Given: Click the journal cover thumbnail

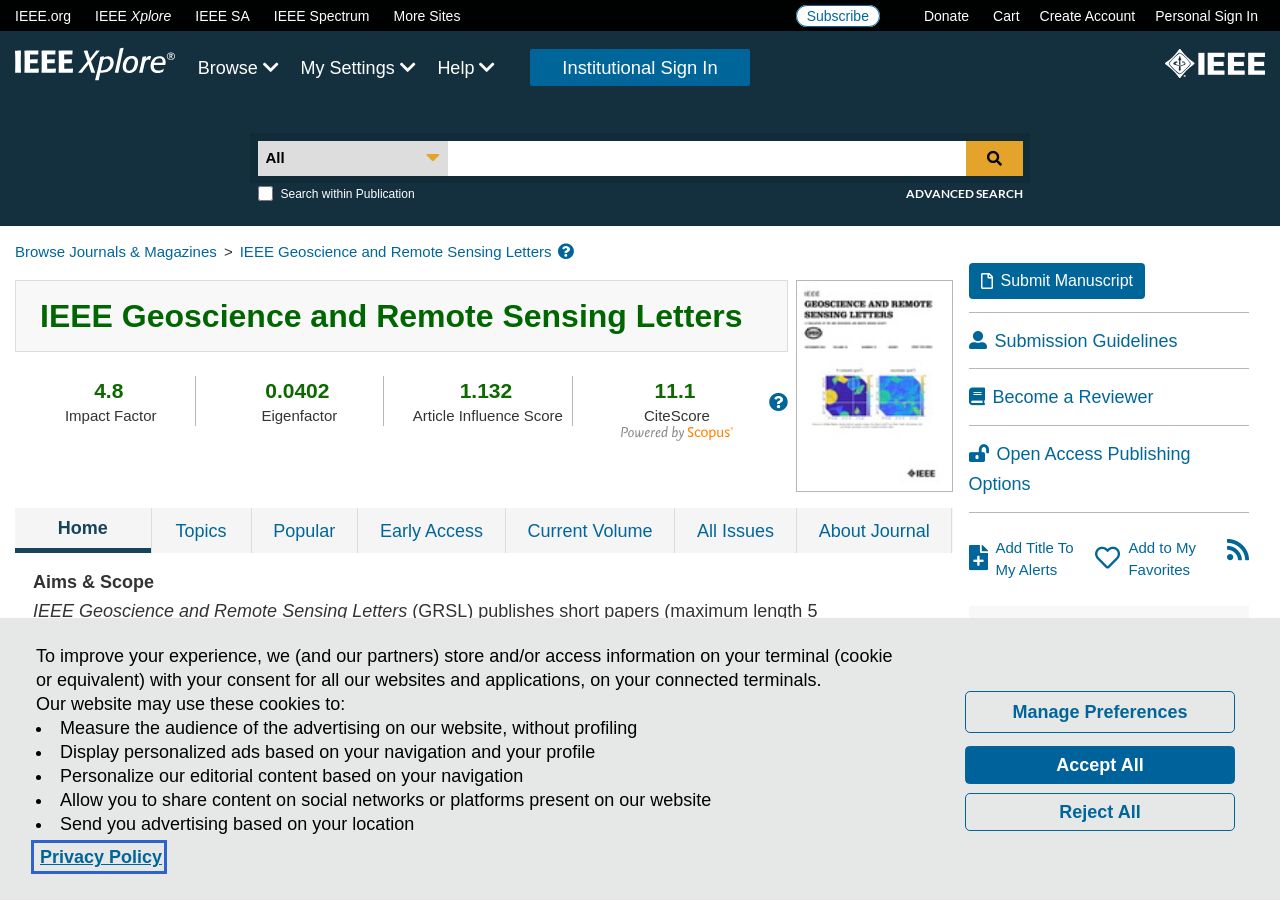Looking at the screenshot, I should 874,386.
